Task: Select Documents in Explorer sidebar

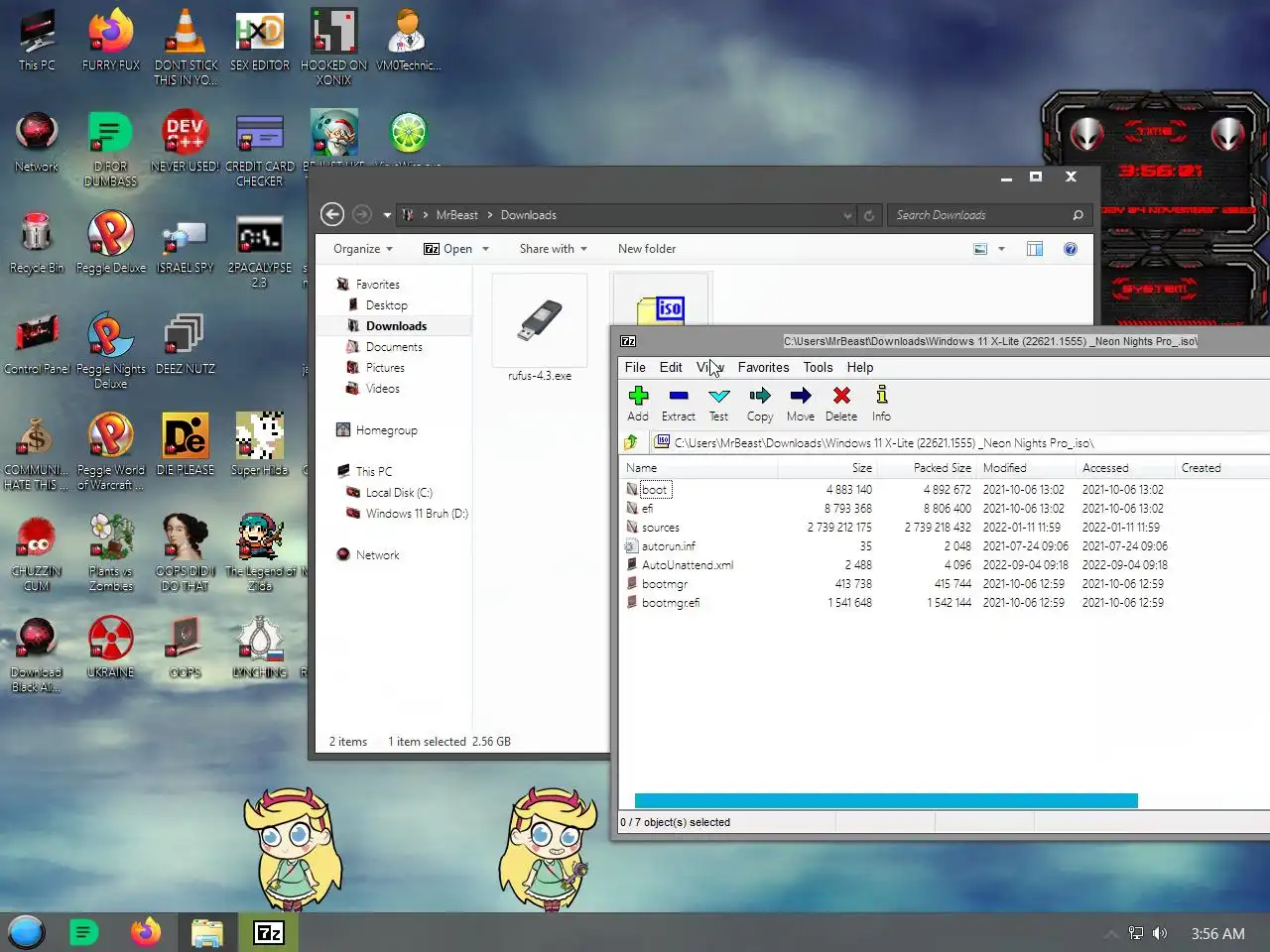Action: click(x=394, y=347)
